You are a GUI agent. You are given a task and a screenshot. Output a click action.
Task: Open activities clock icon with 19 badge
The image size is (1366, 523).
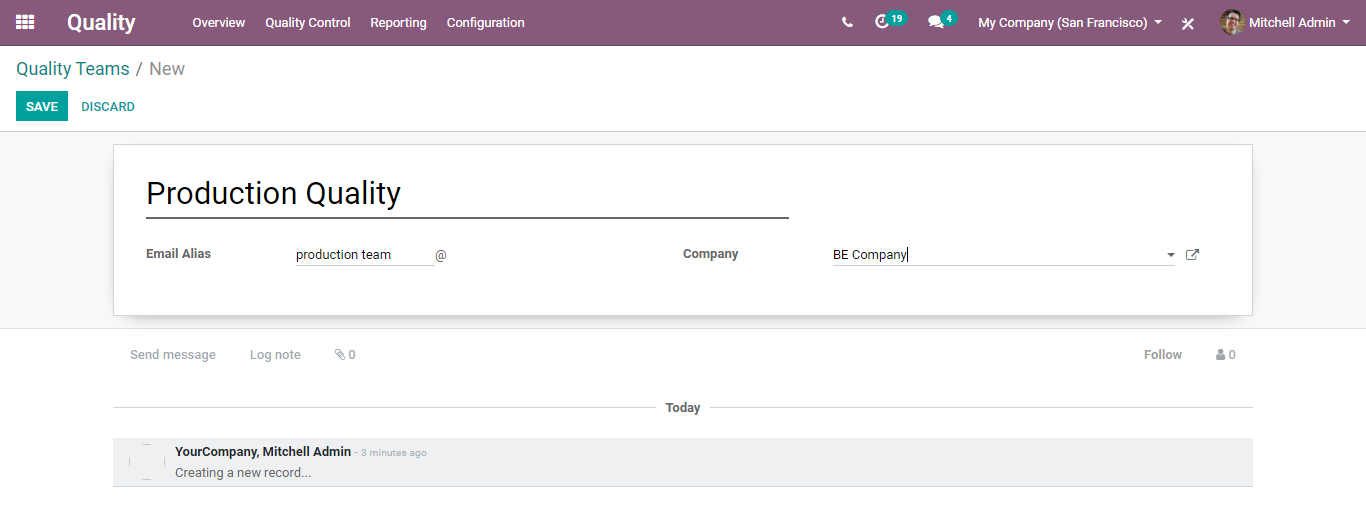(881, 22)
